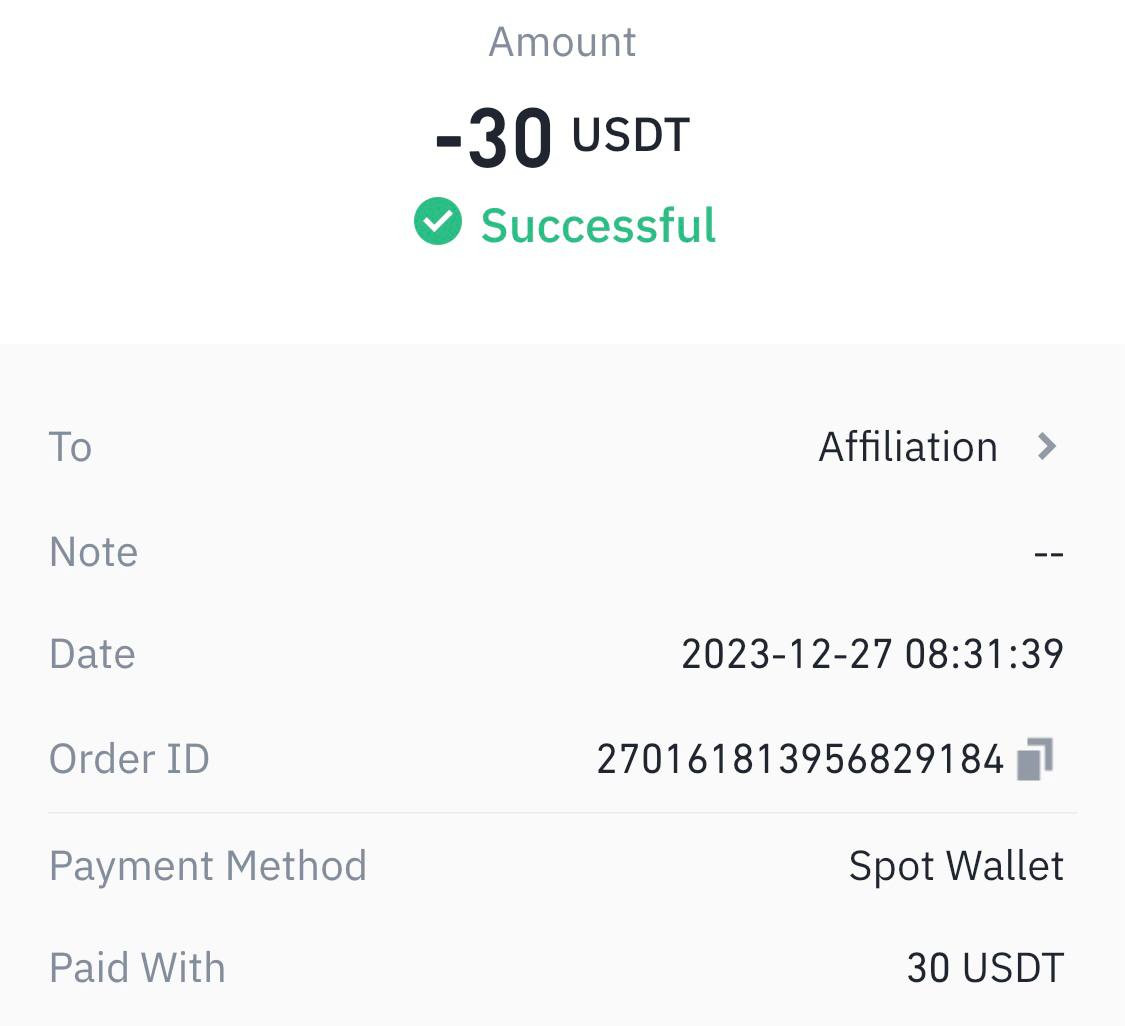Image resolution: width=1125 pixels, height=1026 pixels.
Task: Click the Amount heading text
Action: pos(562,42)
